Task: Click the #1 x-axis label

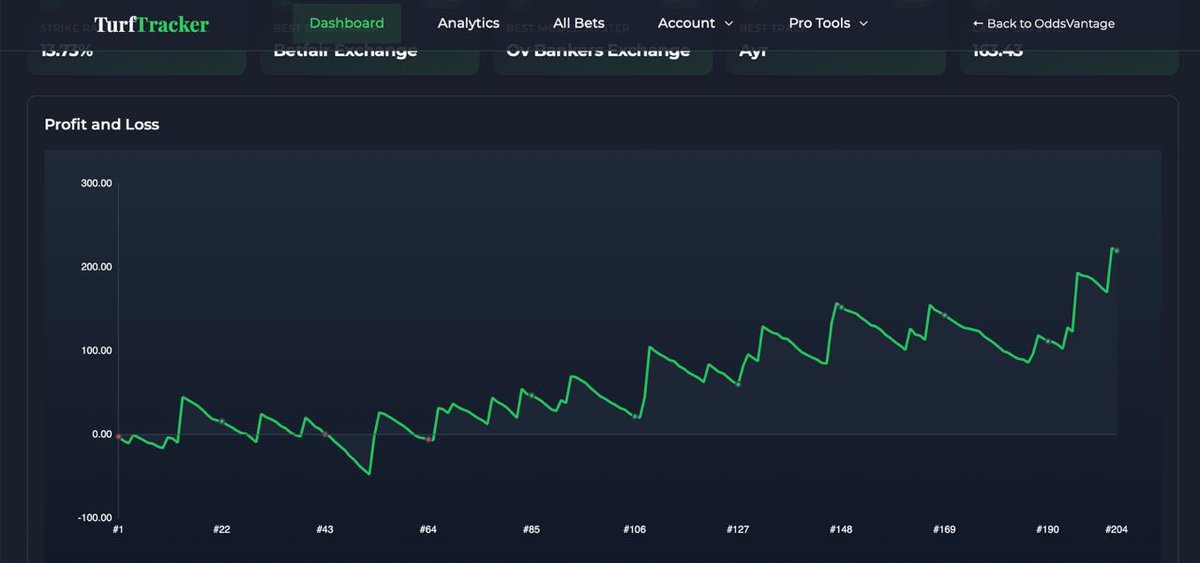Action: (118, 530)
